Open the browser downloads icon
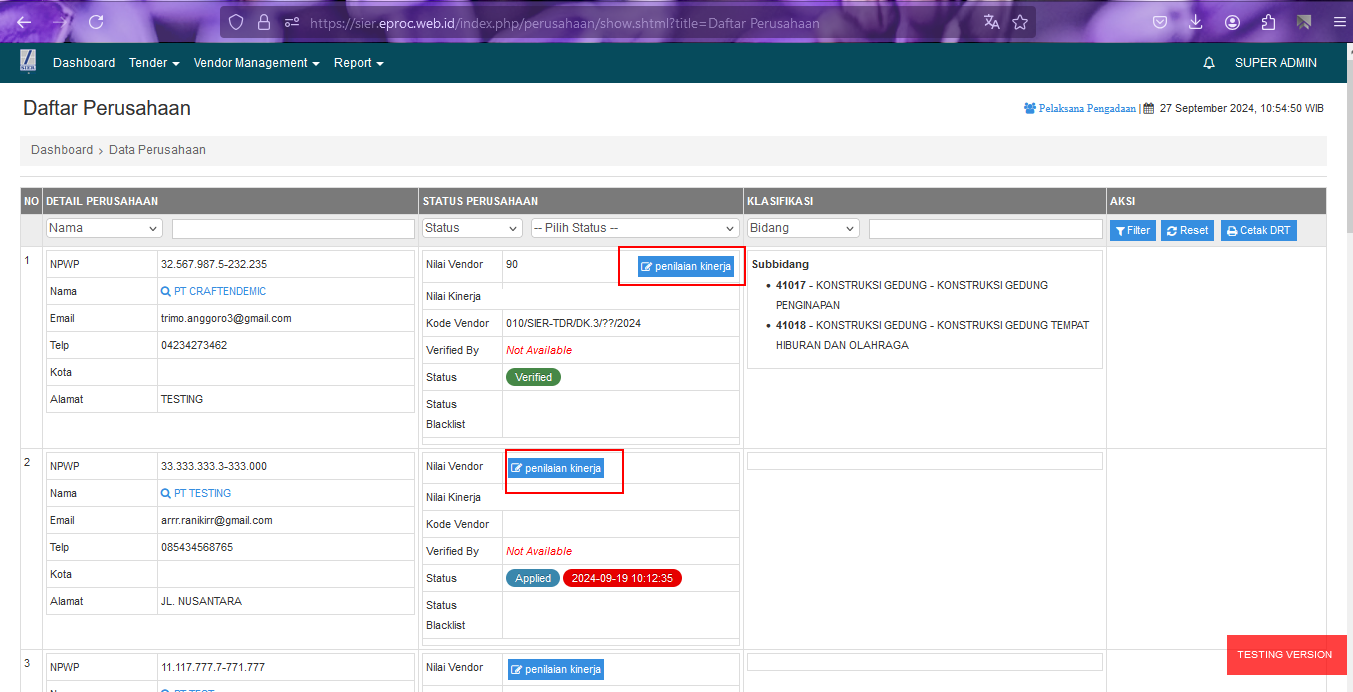1353x692 pixels. (x=1195, y=22)
